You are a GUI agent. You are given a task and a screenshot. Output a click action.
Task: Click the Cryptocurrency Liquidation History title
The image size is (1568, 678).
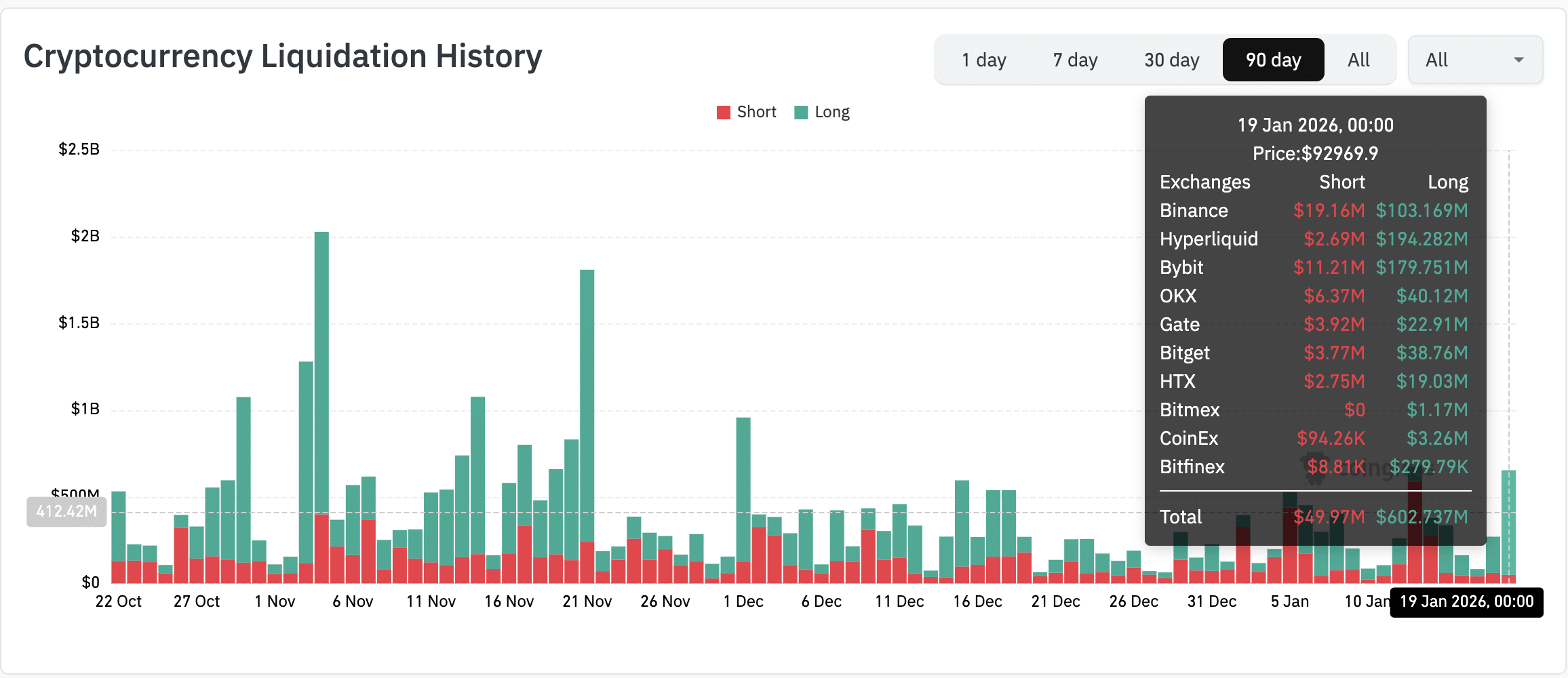tap(283, 56)
